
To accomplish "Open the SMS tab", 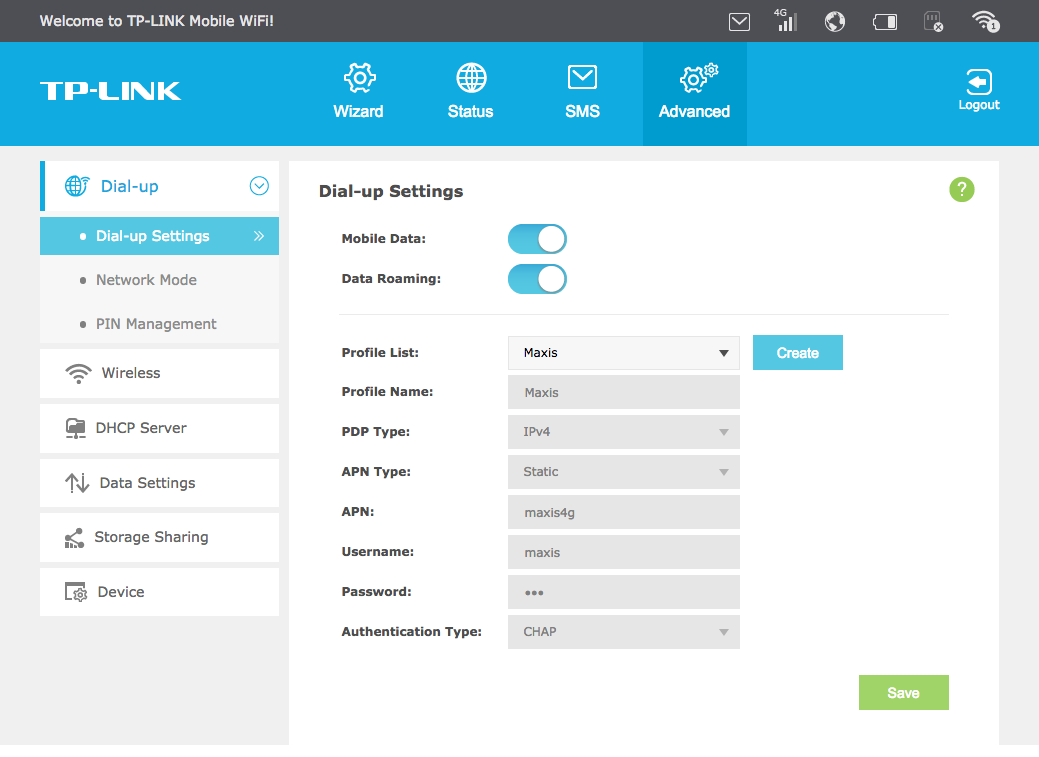I will tap(582, 93).
